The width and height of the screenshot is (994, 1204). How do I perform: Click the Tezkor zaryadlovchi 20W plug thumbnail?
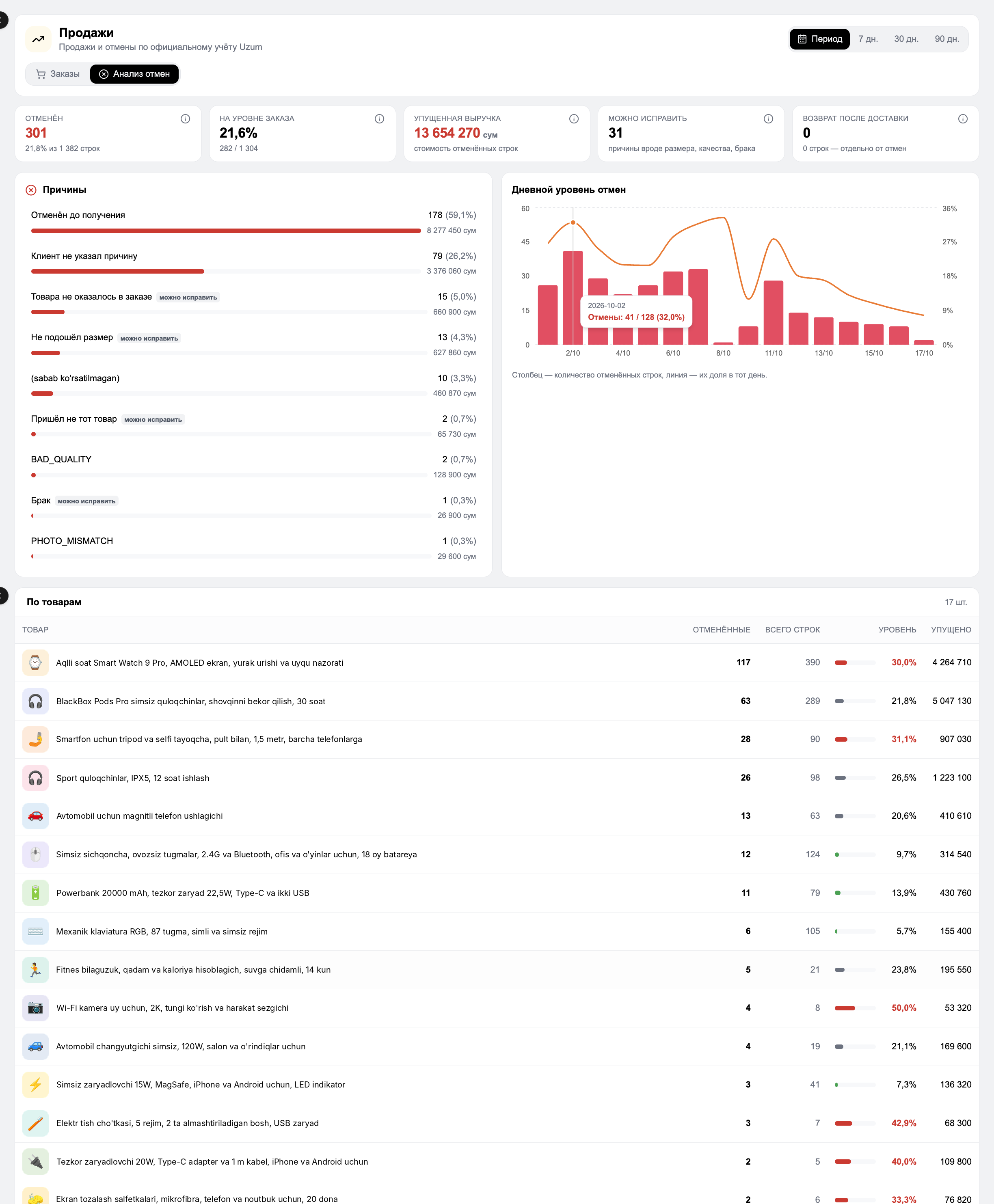tap(35, 1161)
